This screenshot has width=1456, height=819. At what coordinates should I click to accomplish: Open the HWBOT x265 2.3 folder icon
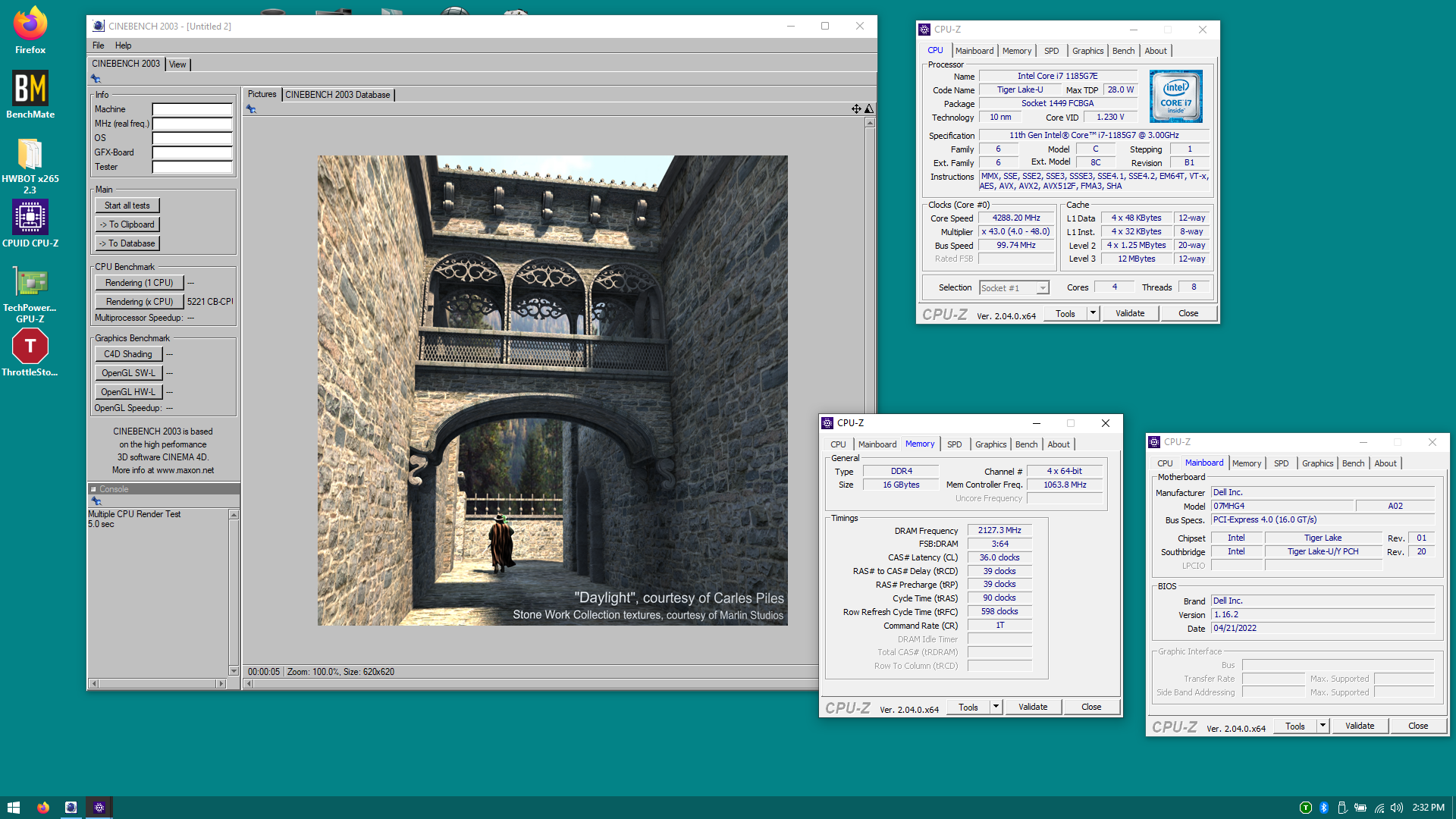click(x=30, y=165)
